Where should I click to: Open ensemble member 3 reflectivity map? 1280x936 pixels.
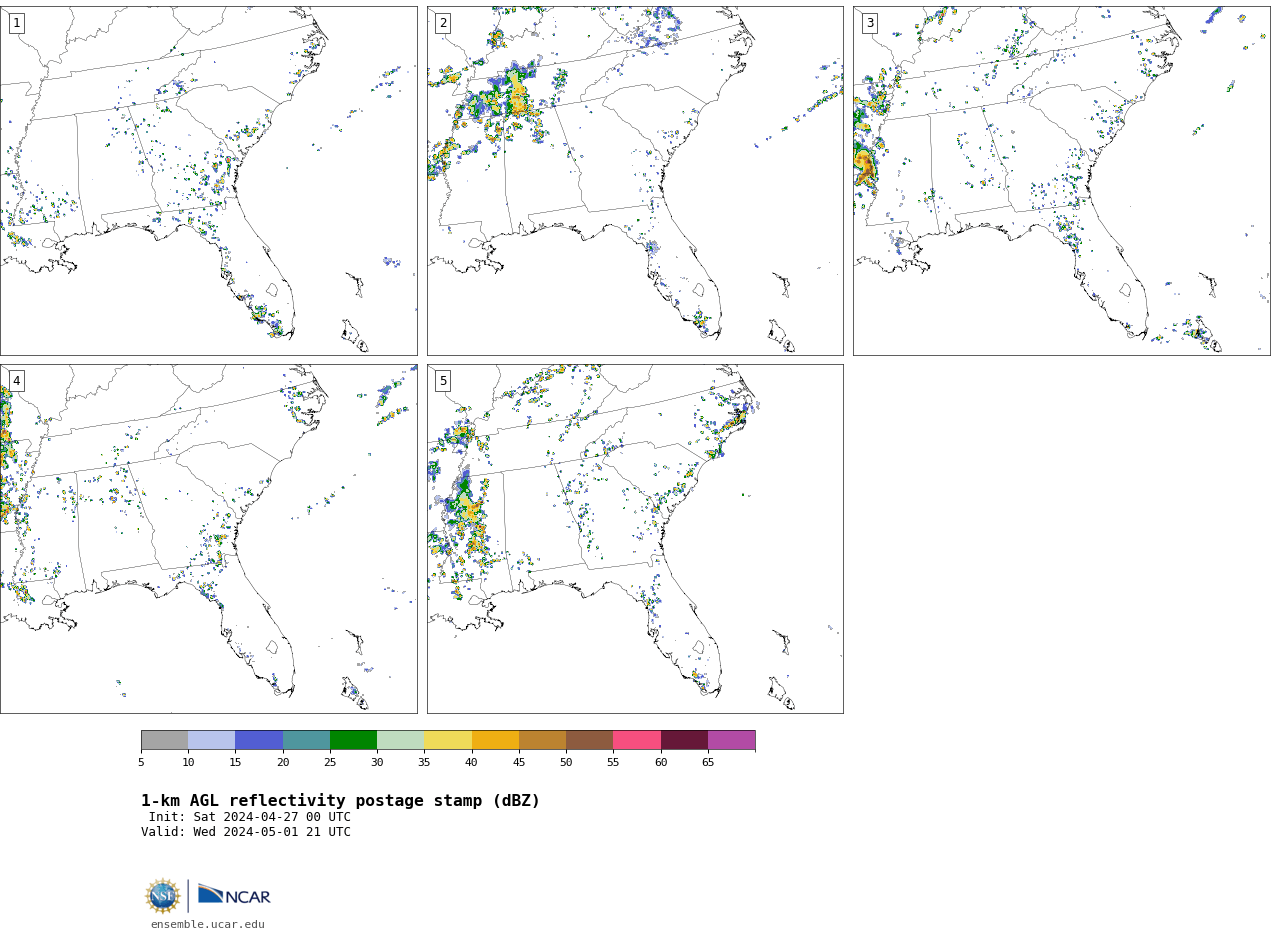(1061, 181)
